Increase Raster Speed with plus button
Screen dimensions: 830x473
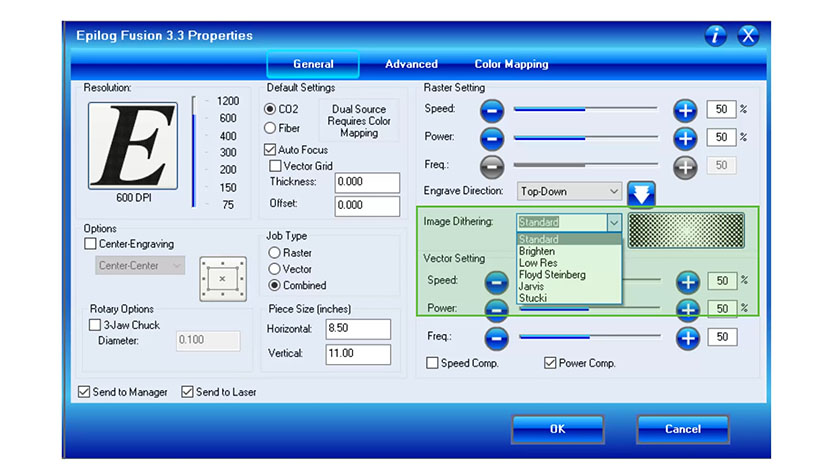[685, 110]
